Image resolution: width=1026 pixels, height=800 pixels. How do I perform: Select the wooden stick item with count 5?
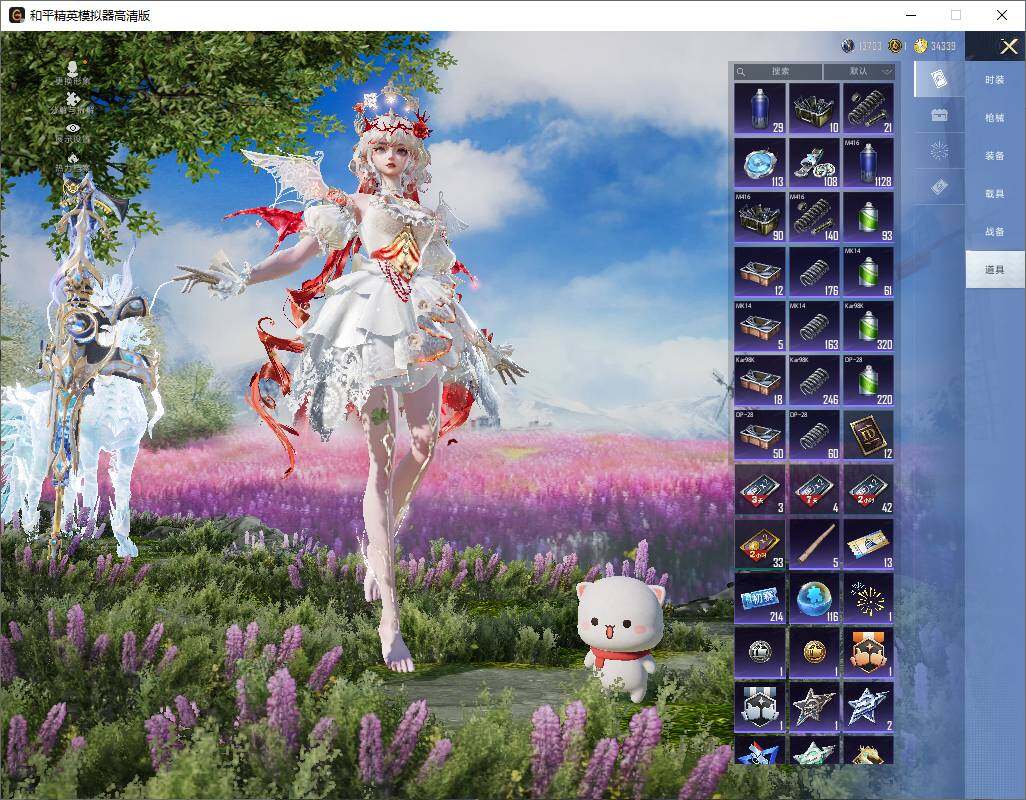point(814,544)
